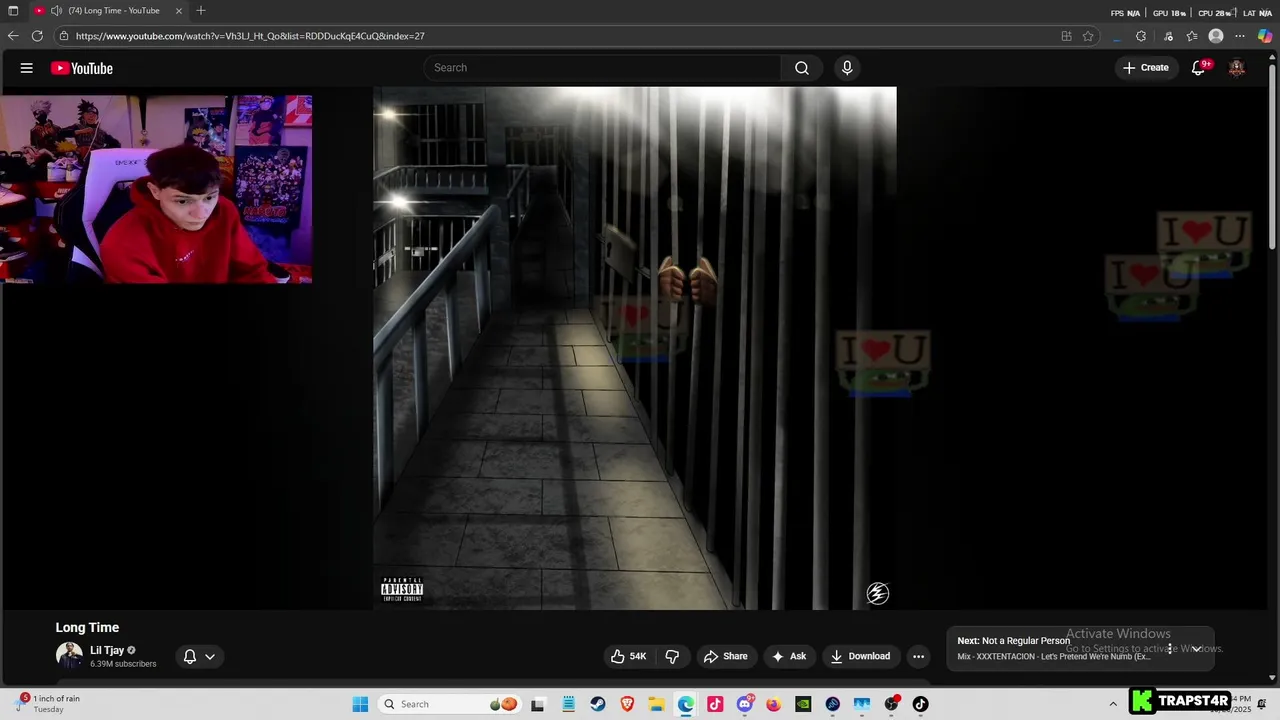The height and width of the screenshot is (720, 1280).
Task: Click the browser address bar URL
Action: click(250, 36)
